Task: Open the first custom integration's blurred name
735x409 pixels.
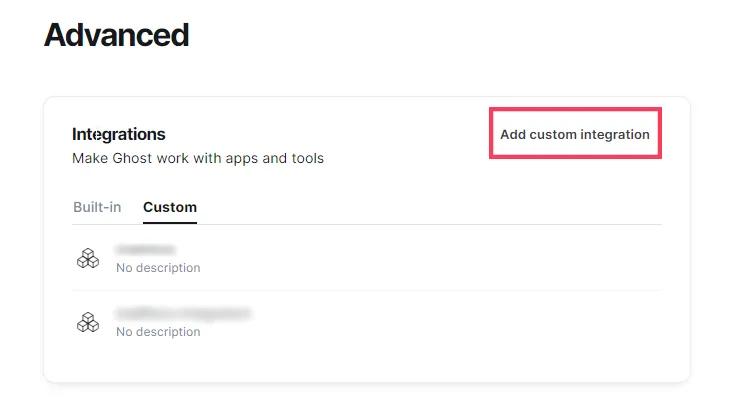Action: (145, 249)
